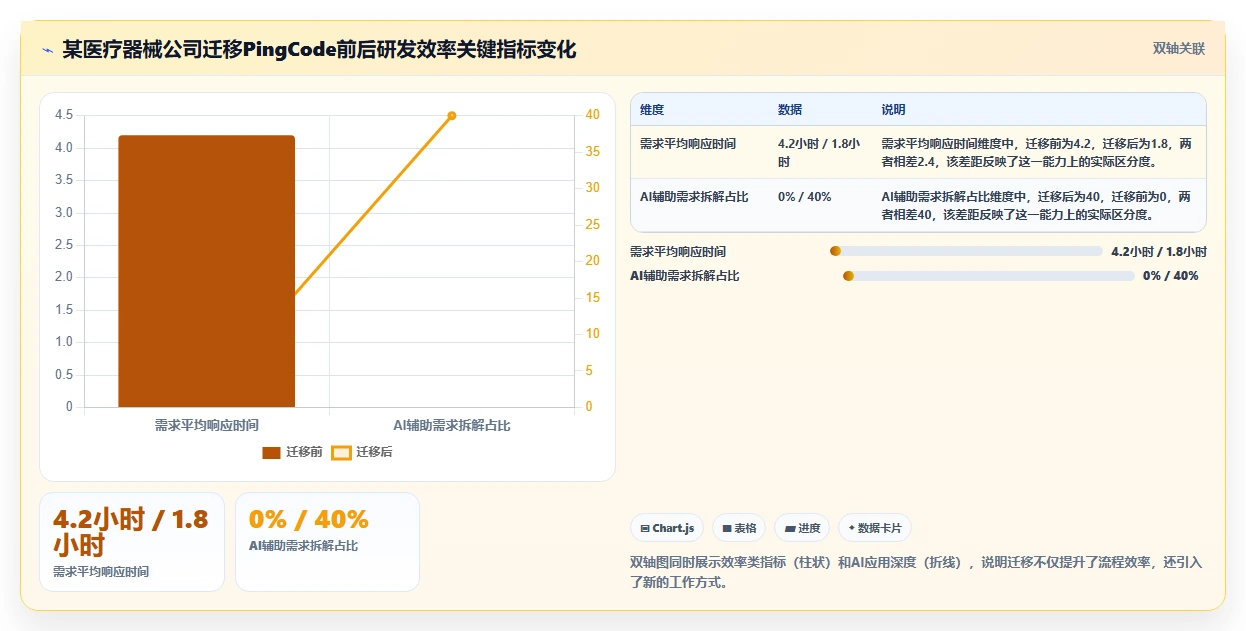Click the 迁移后 orange legend swatch
This screenshot has width=1246, height=631.
[x=341, y=453]
